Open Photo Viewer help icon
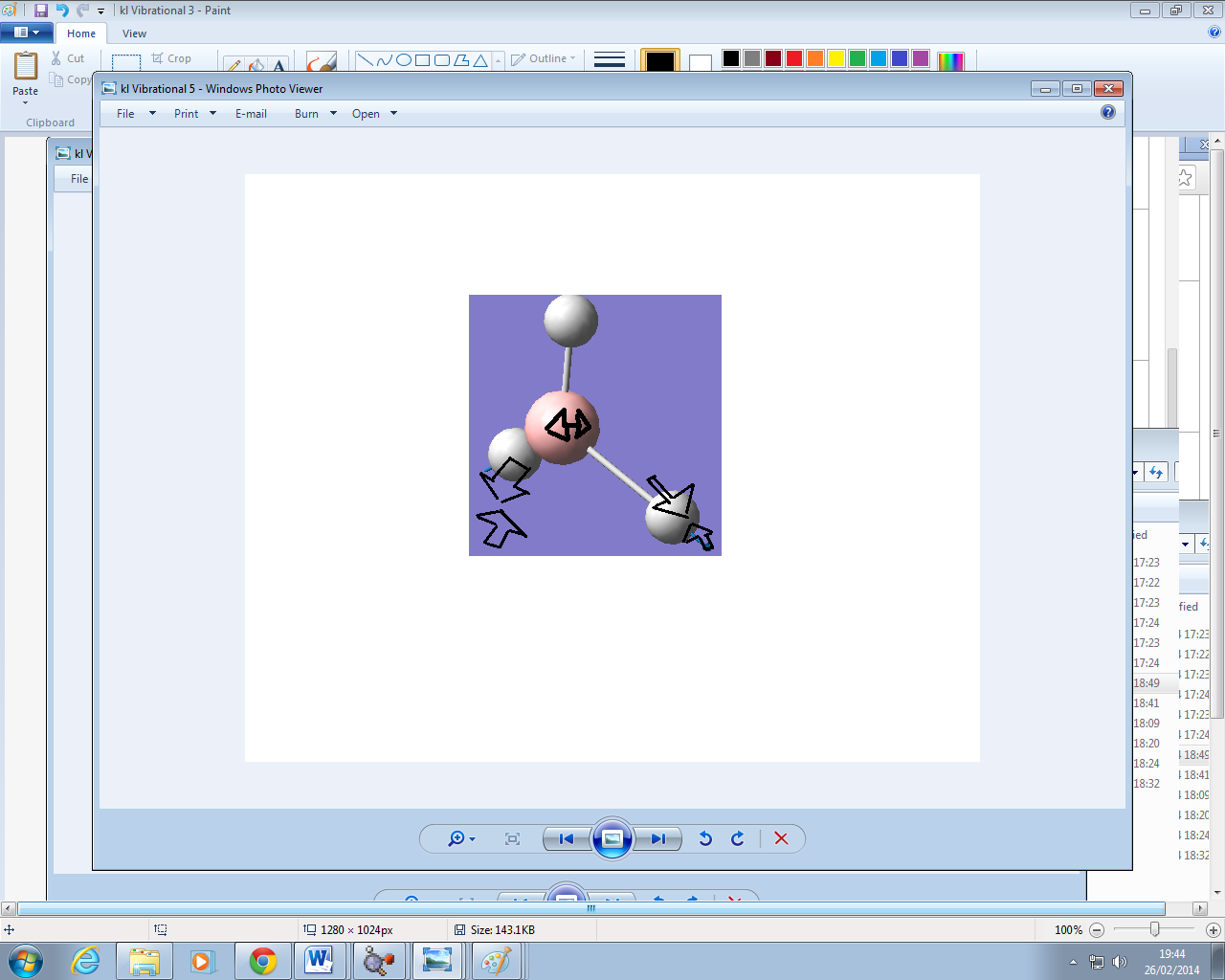This screenshot has height=980, width=1225. (1108, 112)
